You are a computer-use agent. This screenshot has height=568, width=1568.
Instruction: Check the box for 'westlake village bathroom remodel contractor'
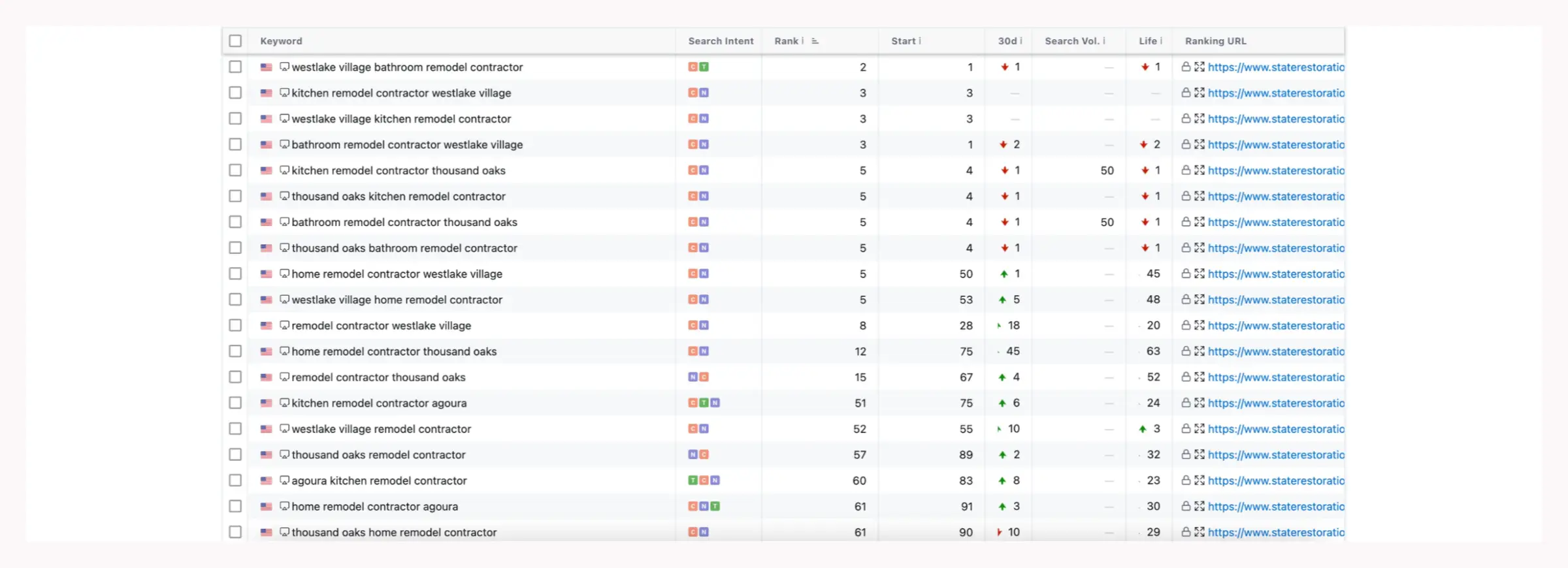tap(235, 67)
